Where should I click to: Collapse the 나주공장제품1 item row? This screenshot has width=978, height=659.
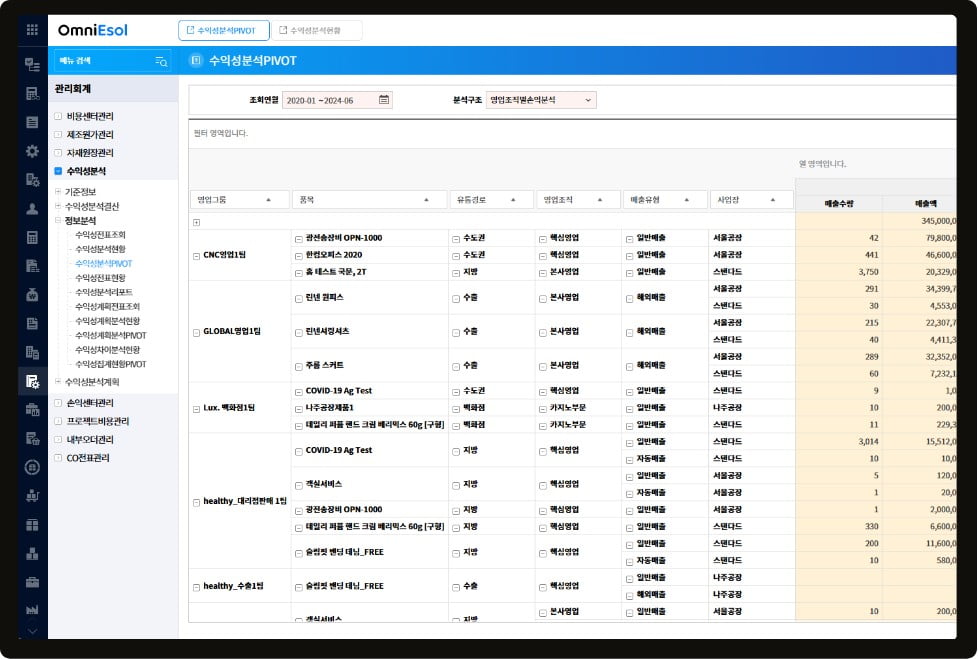(x=299, y=409)
